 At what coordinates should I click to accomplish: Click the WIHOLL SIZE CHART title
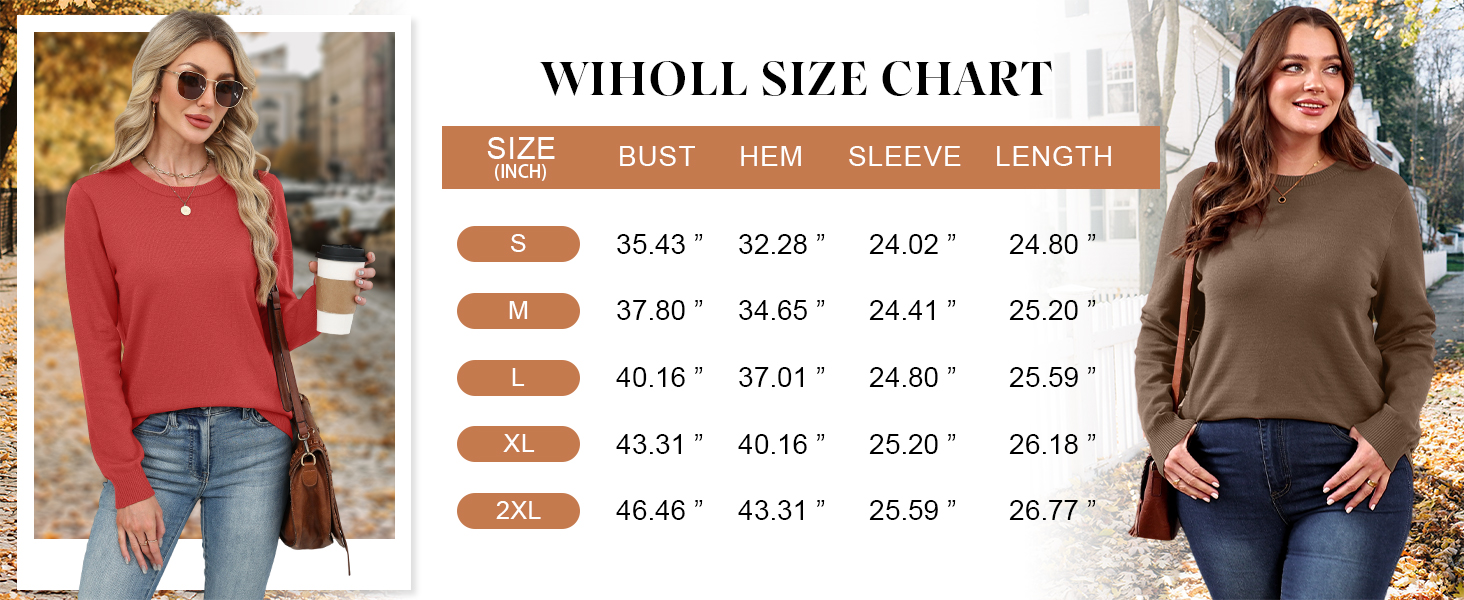click(x=797, y=79)
